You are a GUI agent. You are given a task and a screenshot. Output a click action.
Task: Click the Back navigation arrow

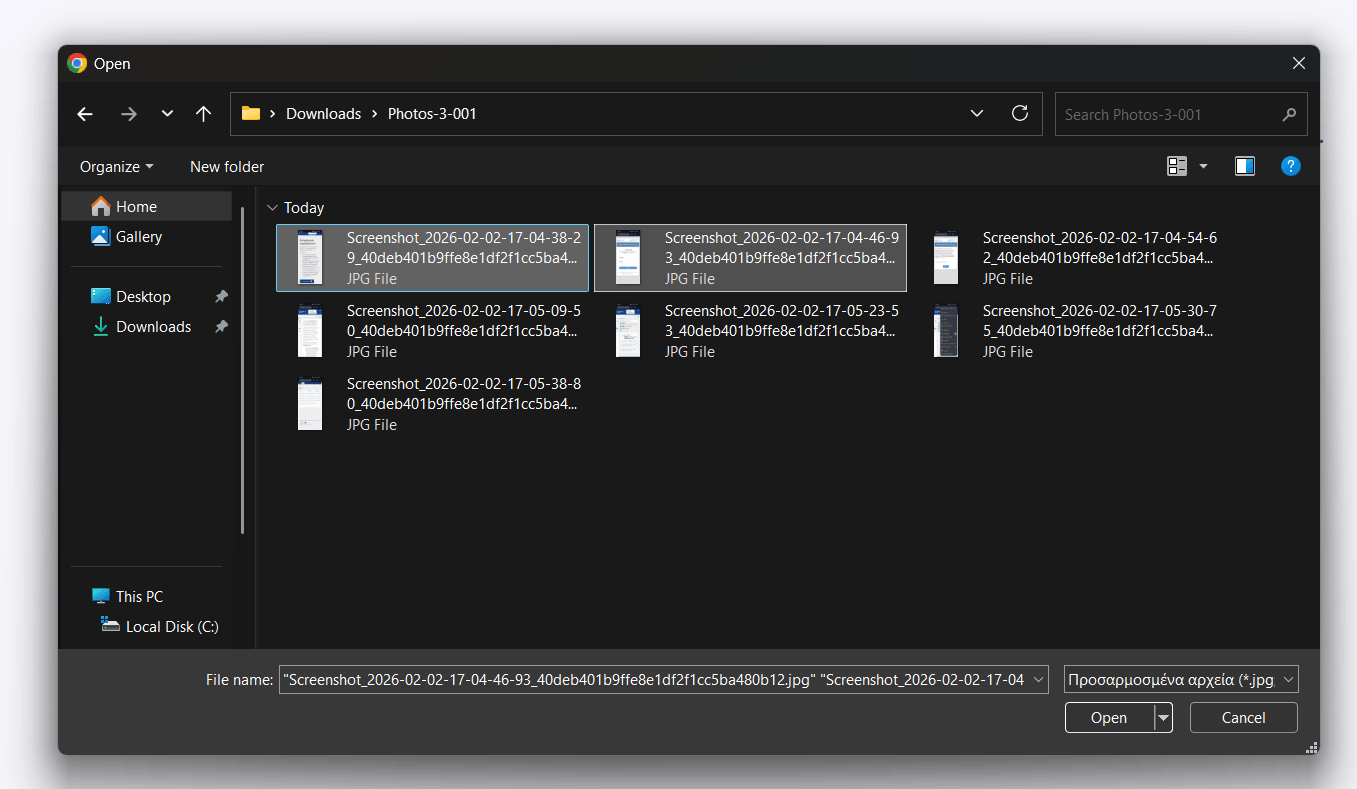[x=85, y=114]
